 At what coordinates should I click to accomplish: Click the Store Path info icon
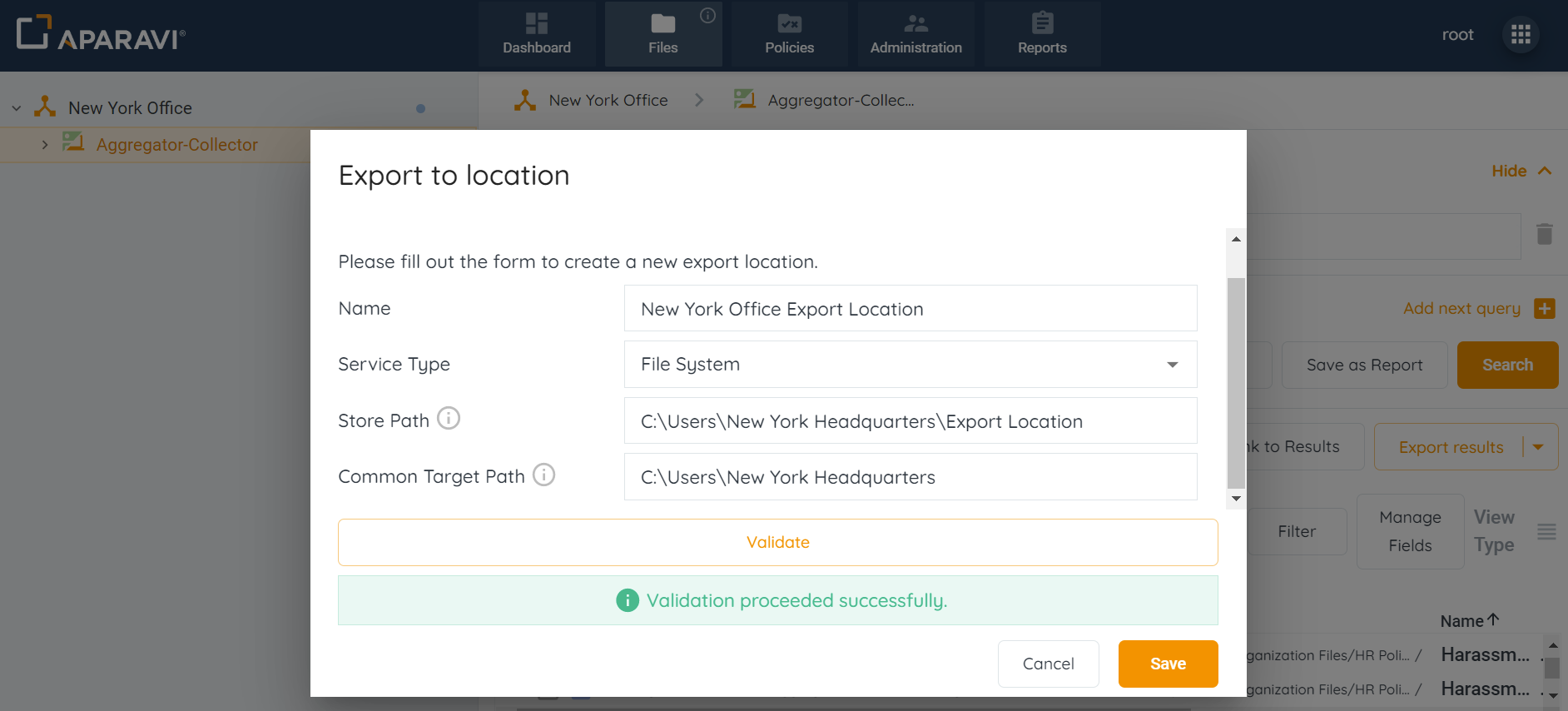coord(449,418)
